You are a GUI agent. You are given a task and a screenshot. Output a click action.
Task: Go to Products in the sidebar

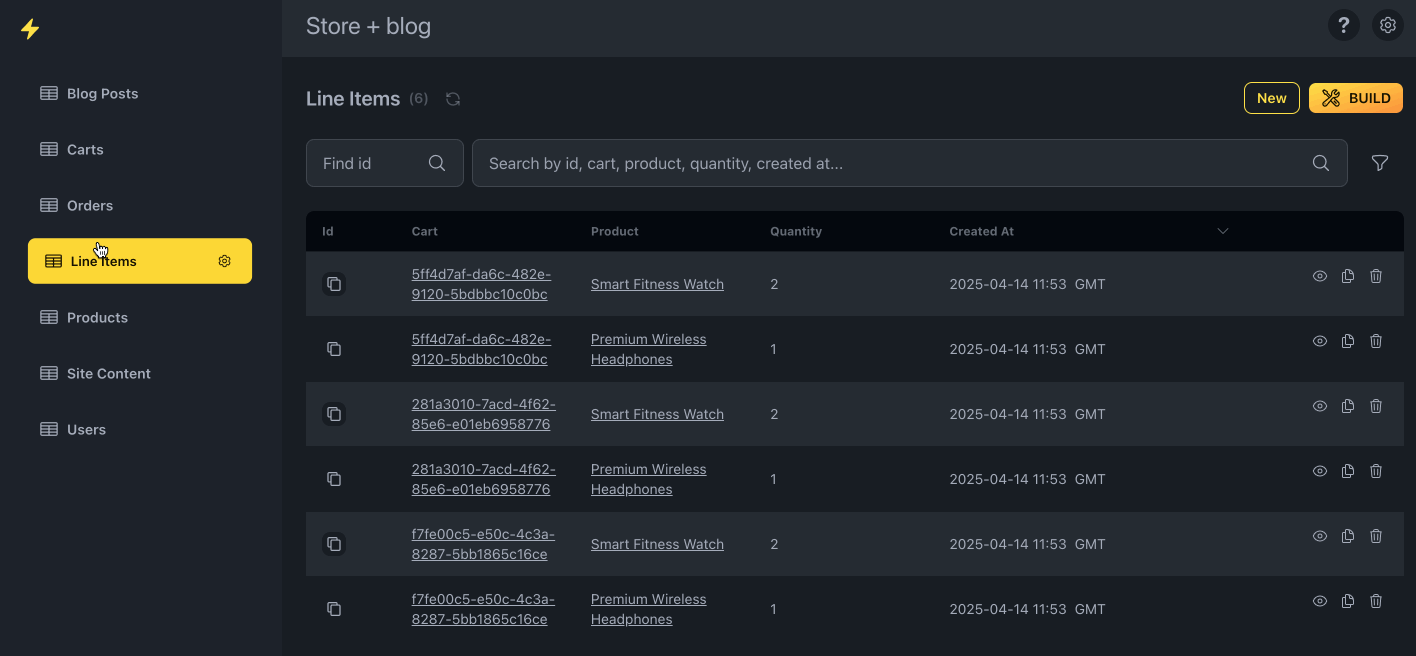coord(97,317)
